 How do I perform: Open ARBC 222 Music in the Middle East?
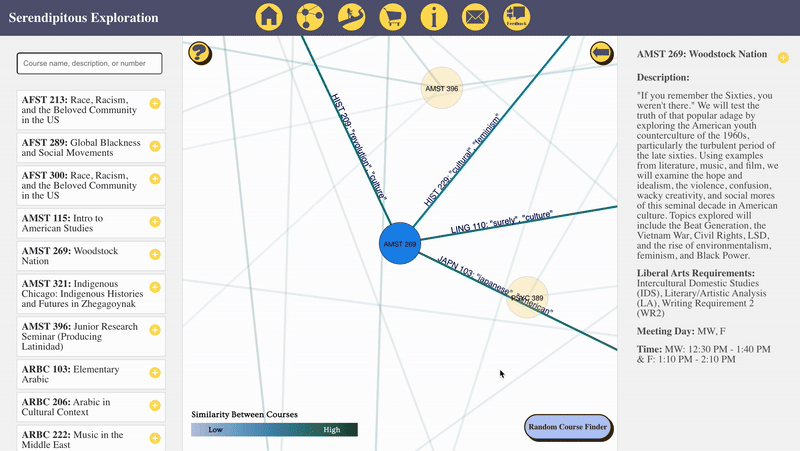click(91, 438)
